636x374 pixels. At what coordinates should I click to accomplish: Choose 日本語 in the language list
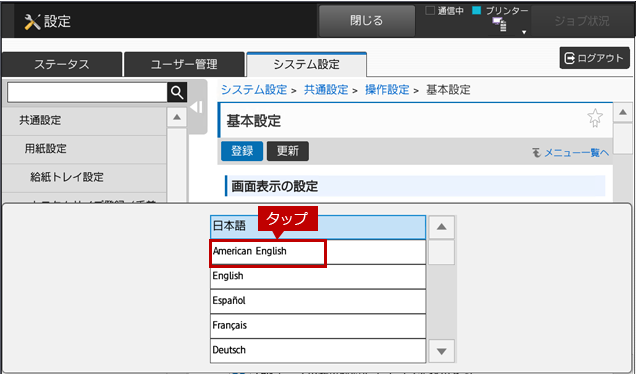[x=318, y=227]
